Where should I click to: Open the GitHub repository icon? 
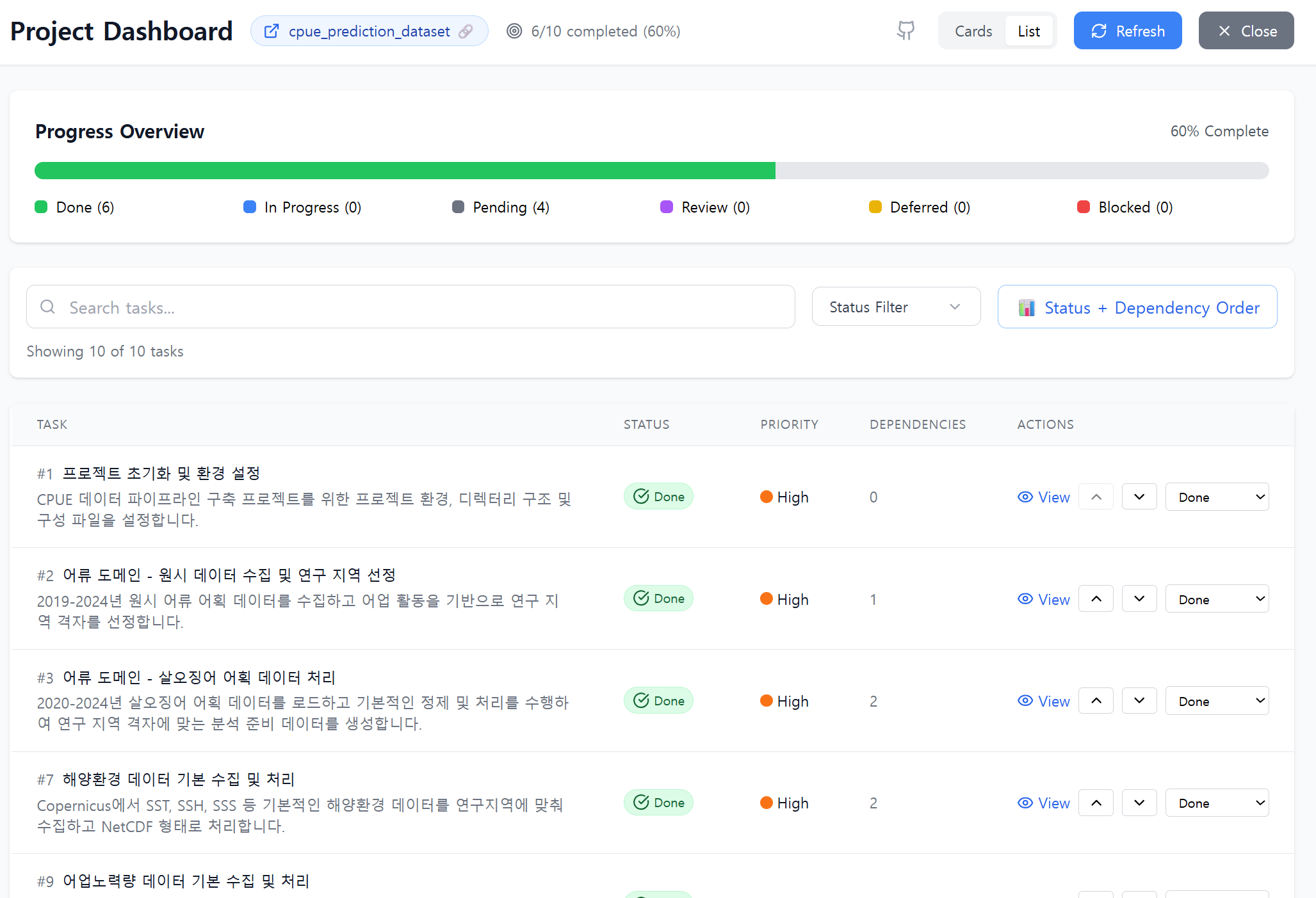click(906, 30)
